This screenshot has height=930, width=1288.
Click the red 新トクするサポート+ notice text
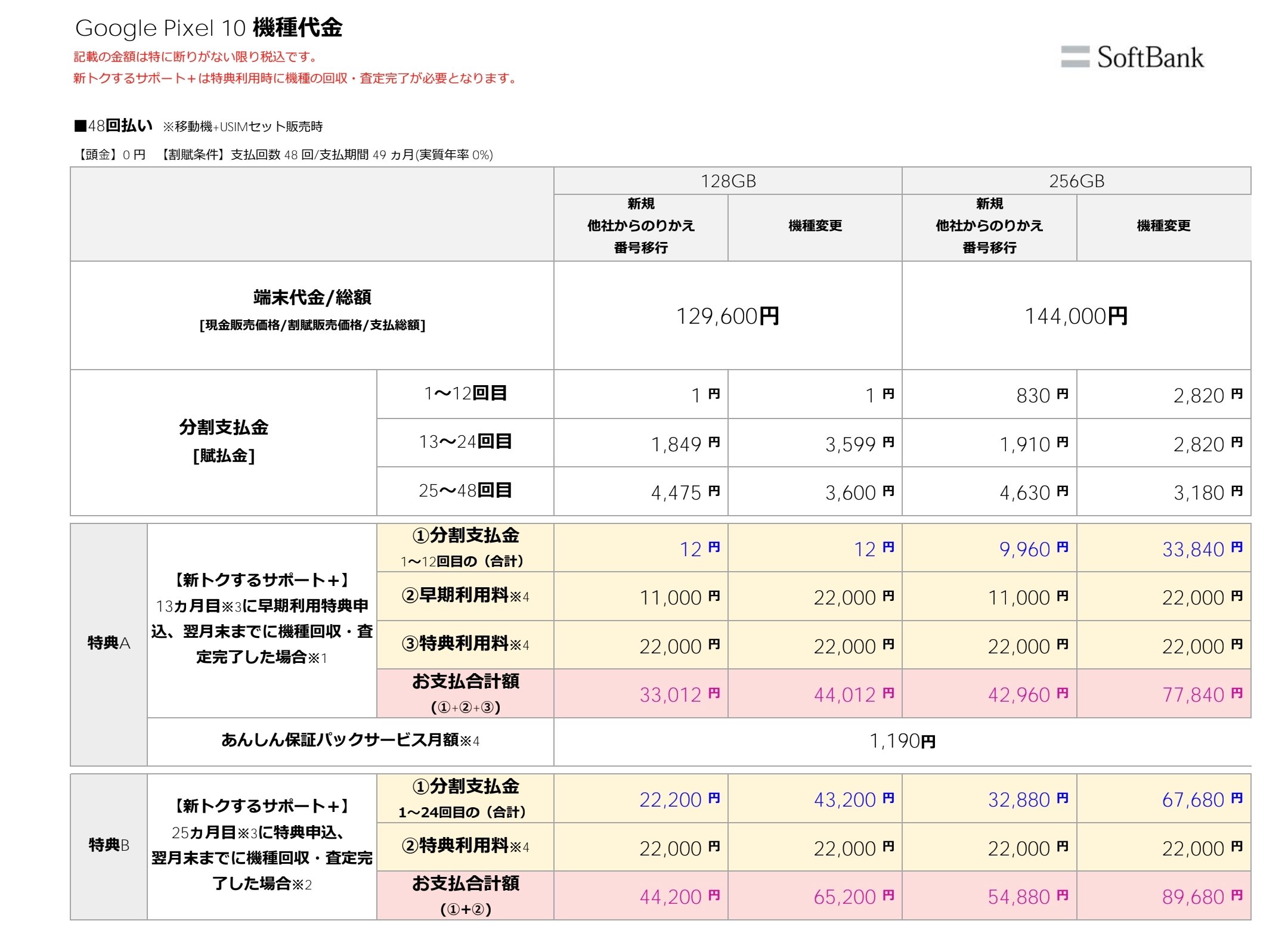point(295,78)
